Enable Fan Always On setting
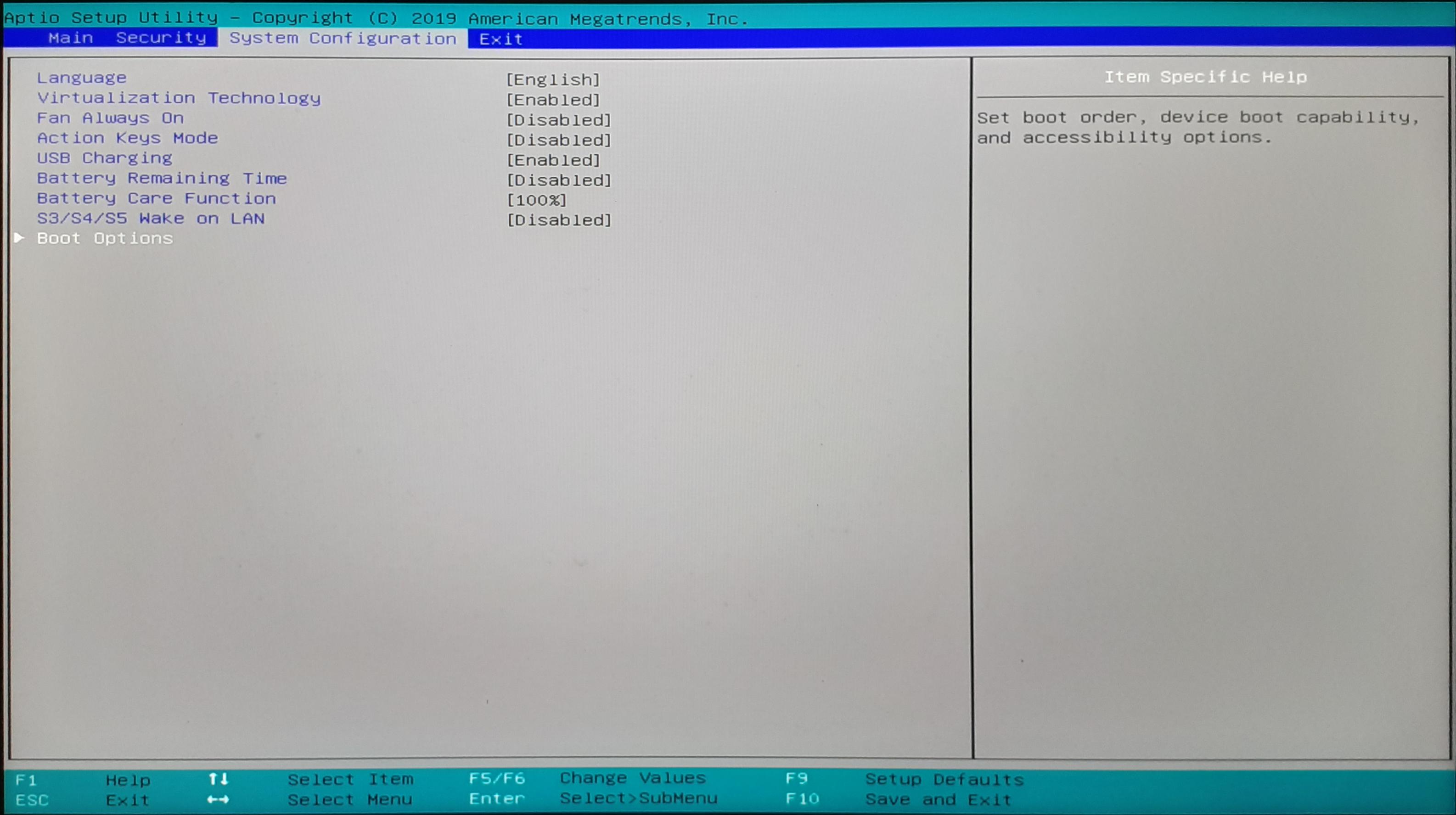The height and width of the screenshot is (815, 1456). [x=558, y=120]
